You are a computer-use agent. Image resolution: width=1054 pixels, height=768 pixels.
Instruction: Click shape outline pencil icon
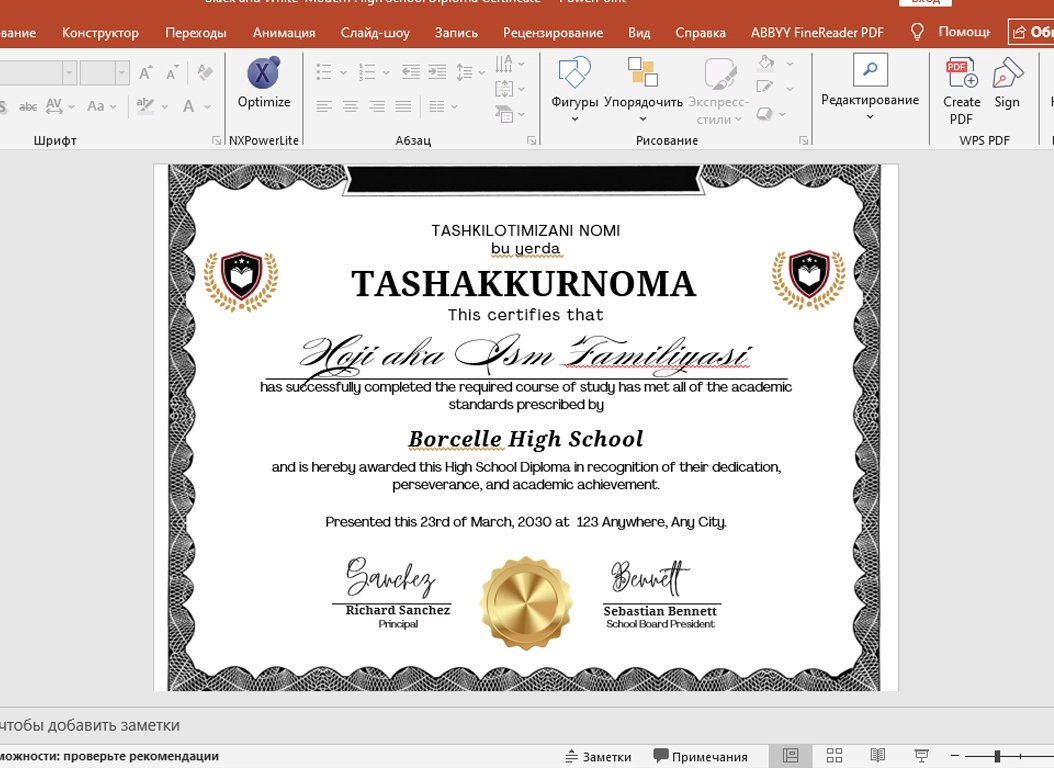(765, 87)
